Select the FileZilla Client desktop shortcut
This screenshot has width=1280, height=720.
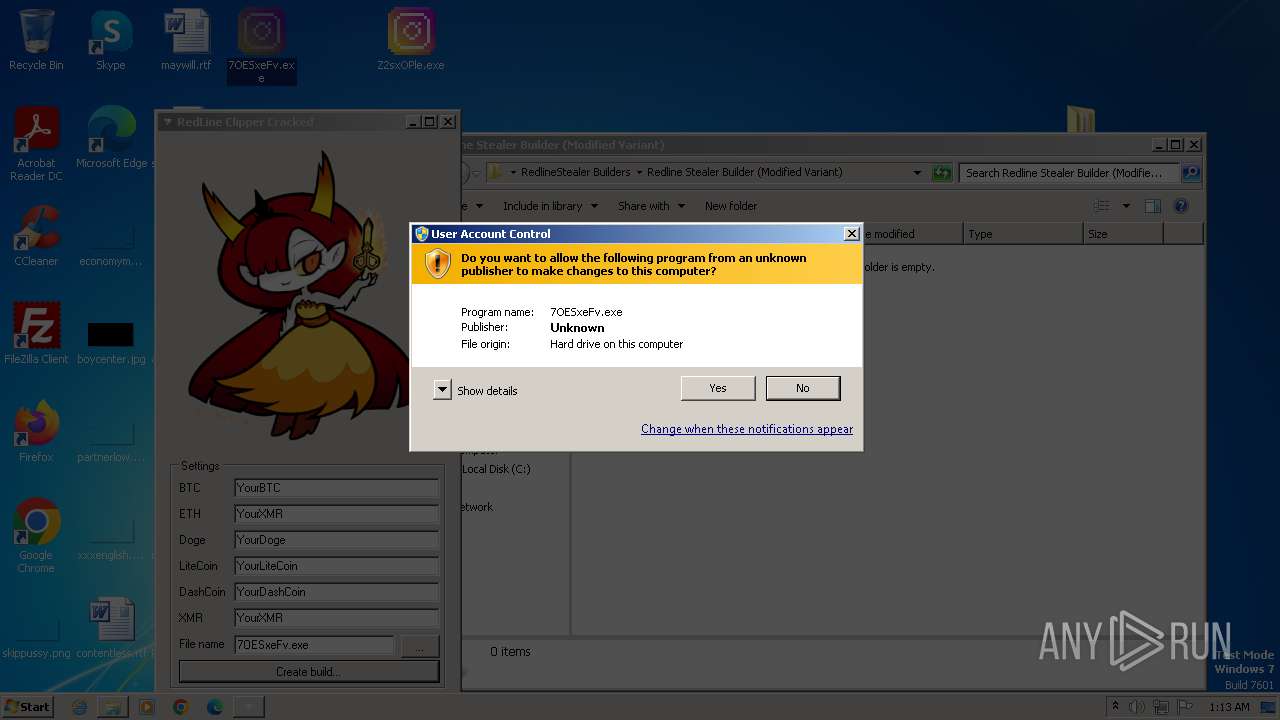[36, 334]
